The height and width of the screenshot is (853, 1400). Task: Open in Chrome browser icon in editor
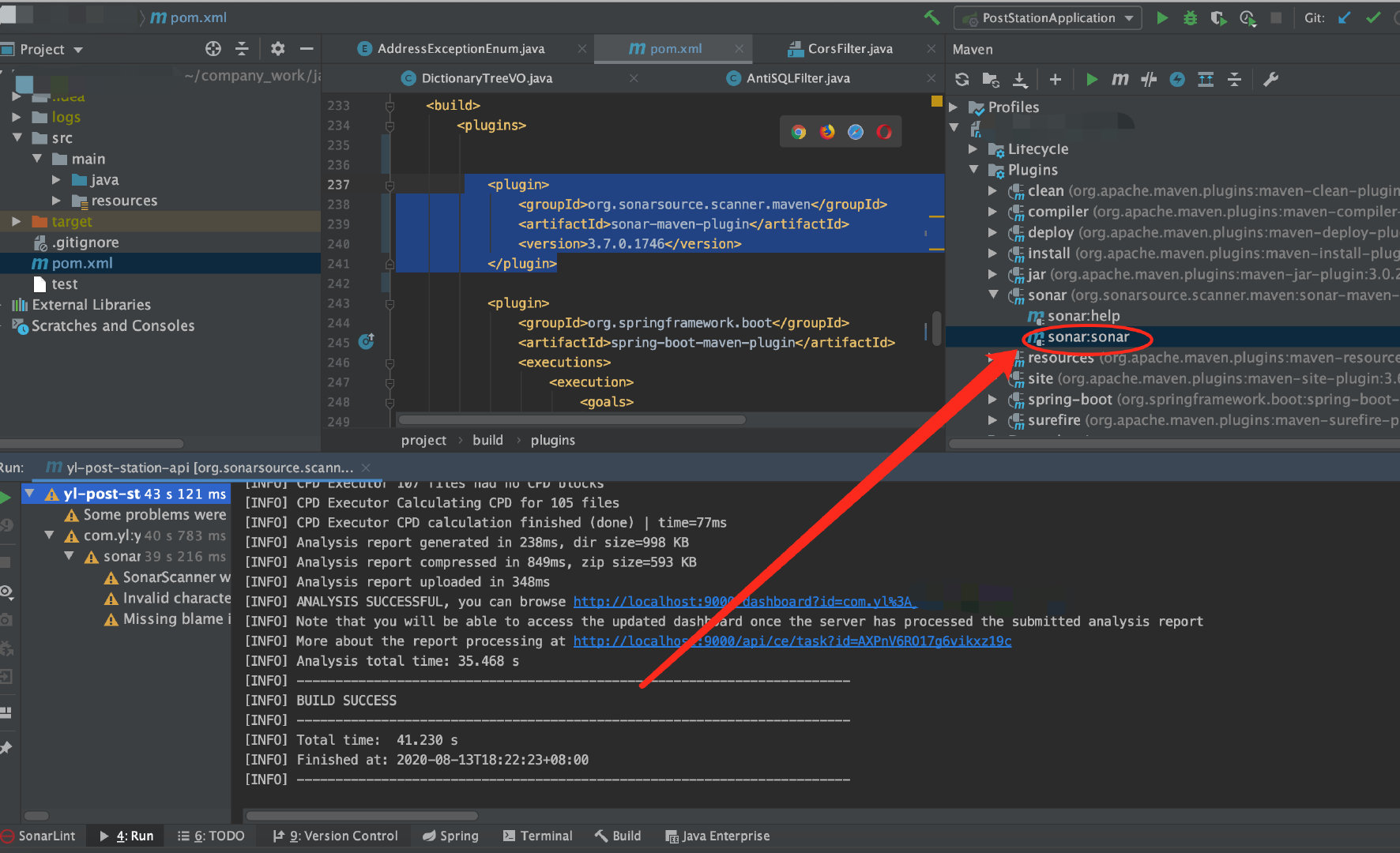[x=799, y=132]
